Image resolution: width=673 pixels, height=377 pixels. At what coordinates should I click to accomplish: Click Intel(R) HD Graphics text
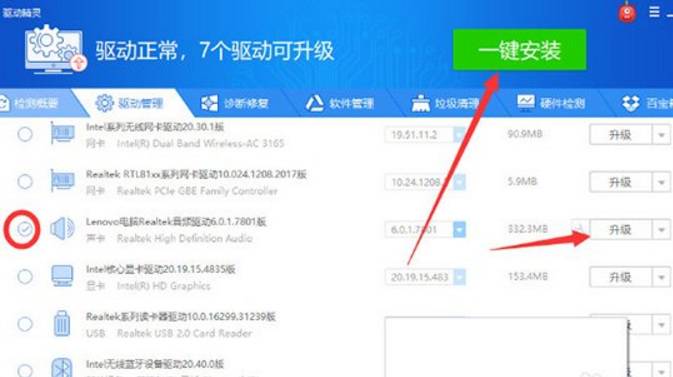(164, 286)
